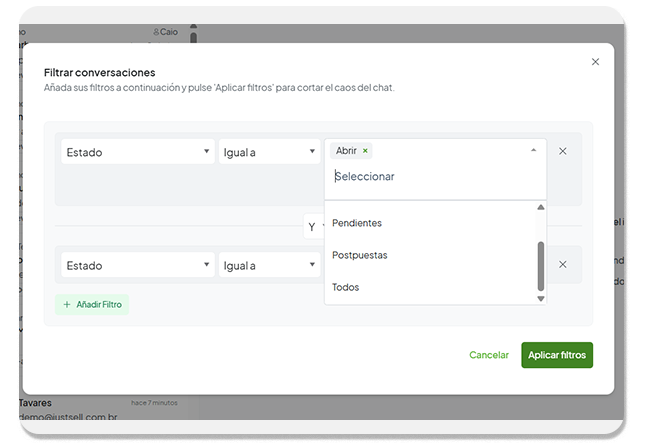Select the Postpuestas option
This screenshot has height=444, width=651.
360,255
